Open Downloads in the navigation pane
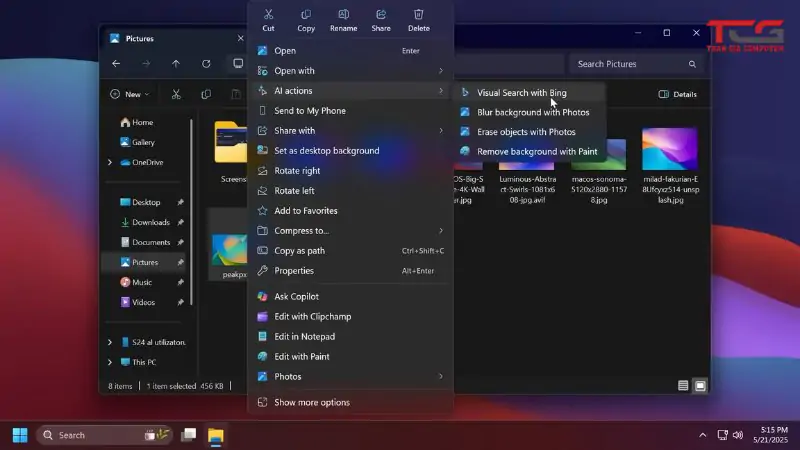 [x=145, y=222]
